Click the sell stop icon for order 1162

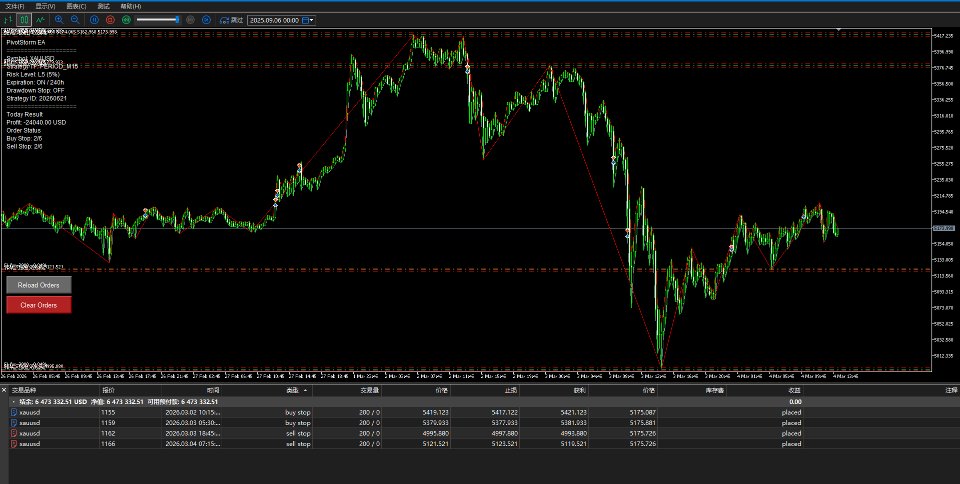pos(14,433)
